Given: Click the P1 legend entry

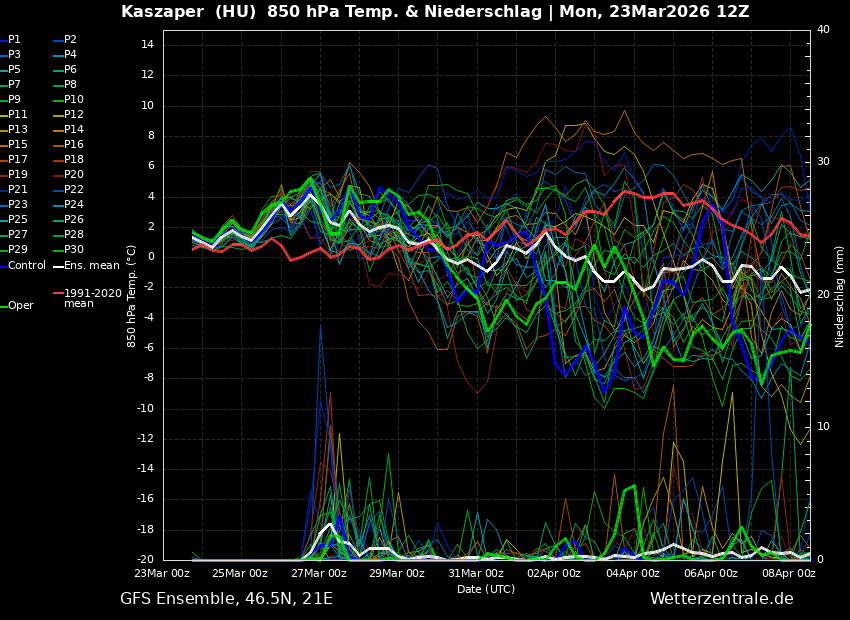Looking at the screenshot, I should 14,40.
